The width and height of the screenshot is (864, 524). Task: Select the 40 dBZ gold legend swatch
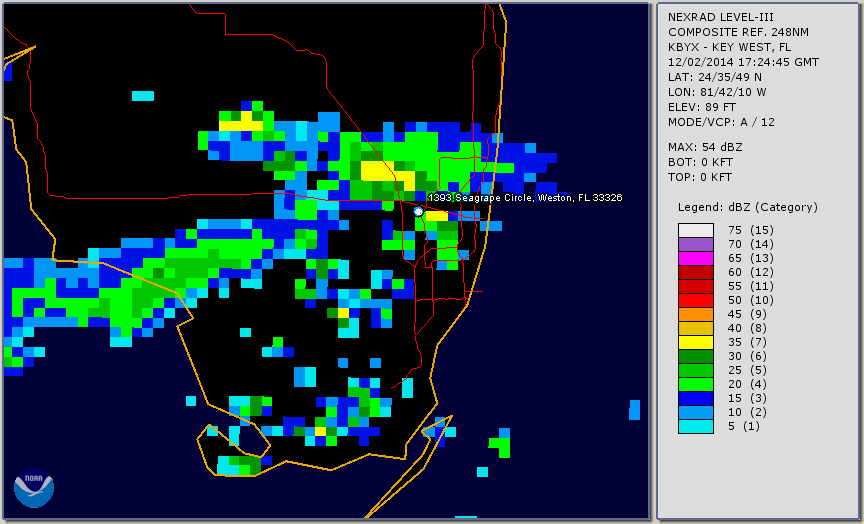click(x=696, y=328)
